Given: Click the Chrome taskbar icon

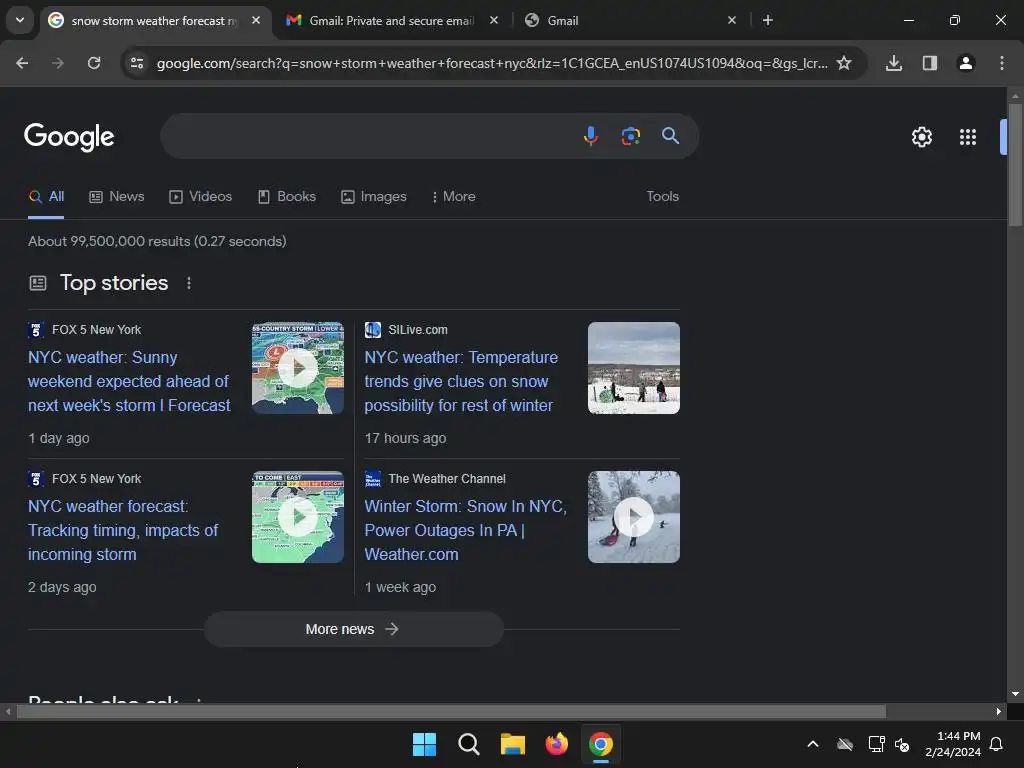Looking at the screenshot, I should coord(601,744).
